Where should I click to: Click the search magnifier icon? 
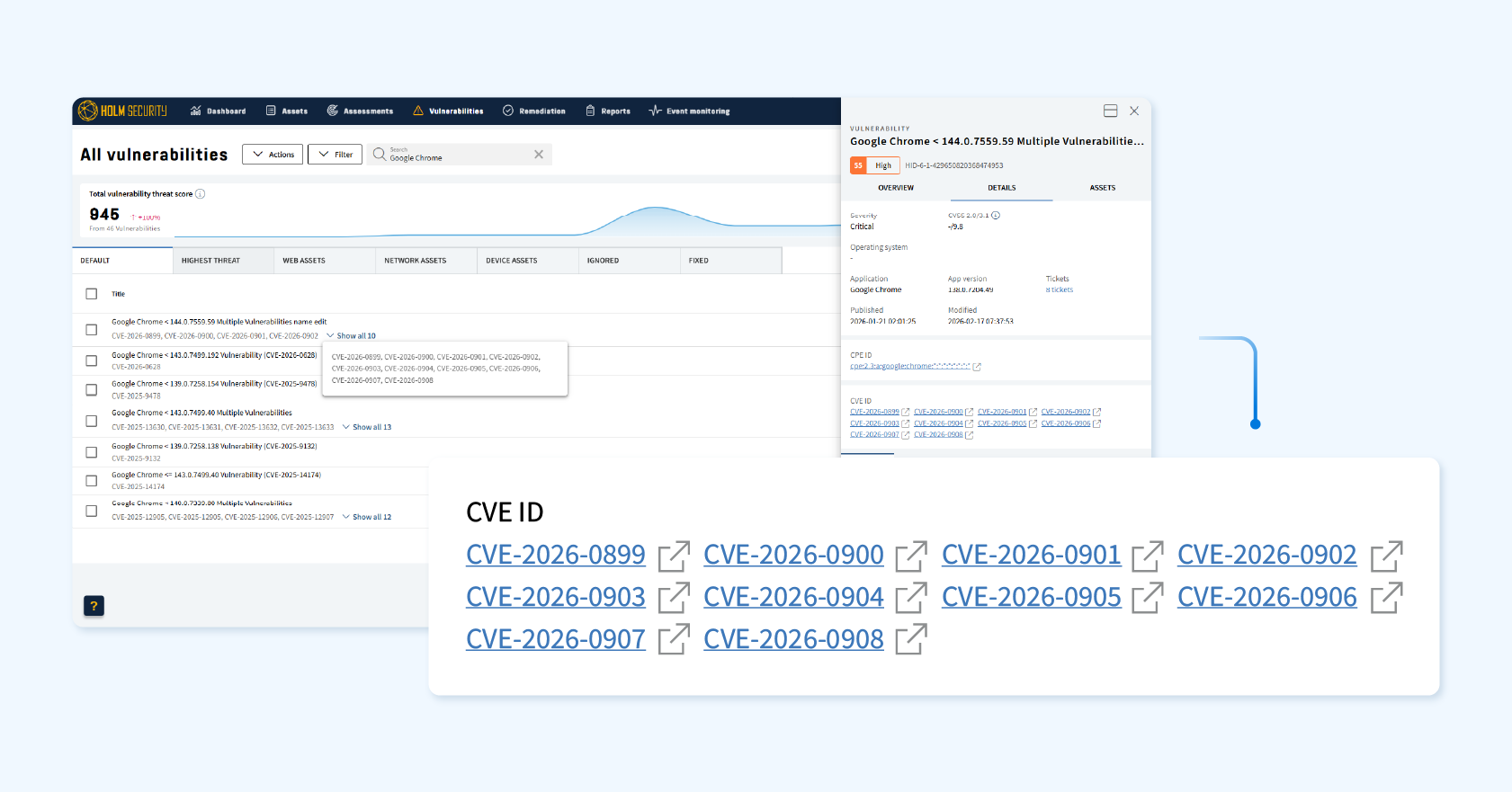tap(380, 154)
